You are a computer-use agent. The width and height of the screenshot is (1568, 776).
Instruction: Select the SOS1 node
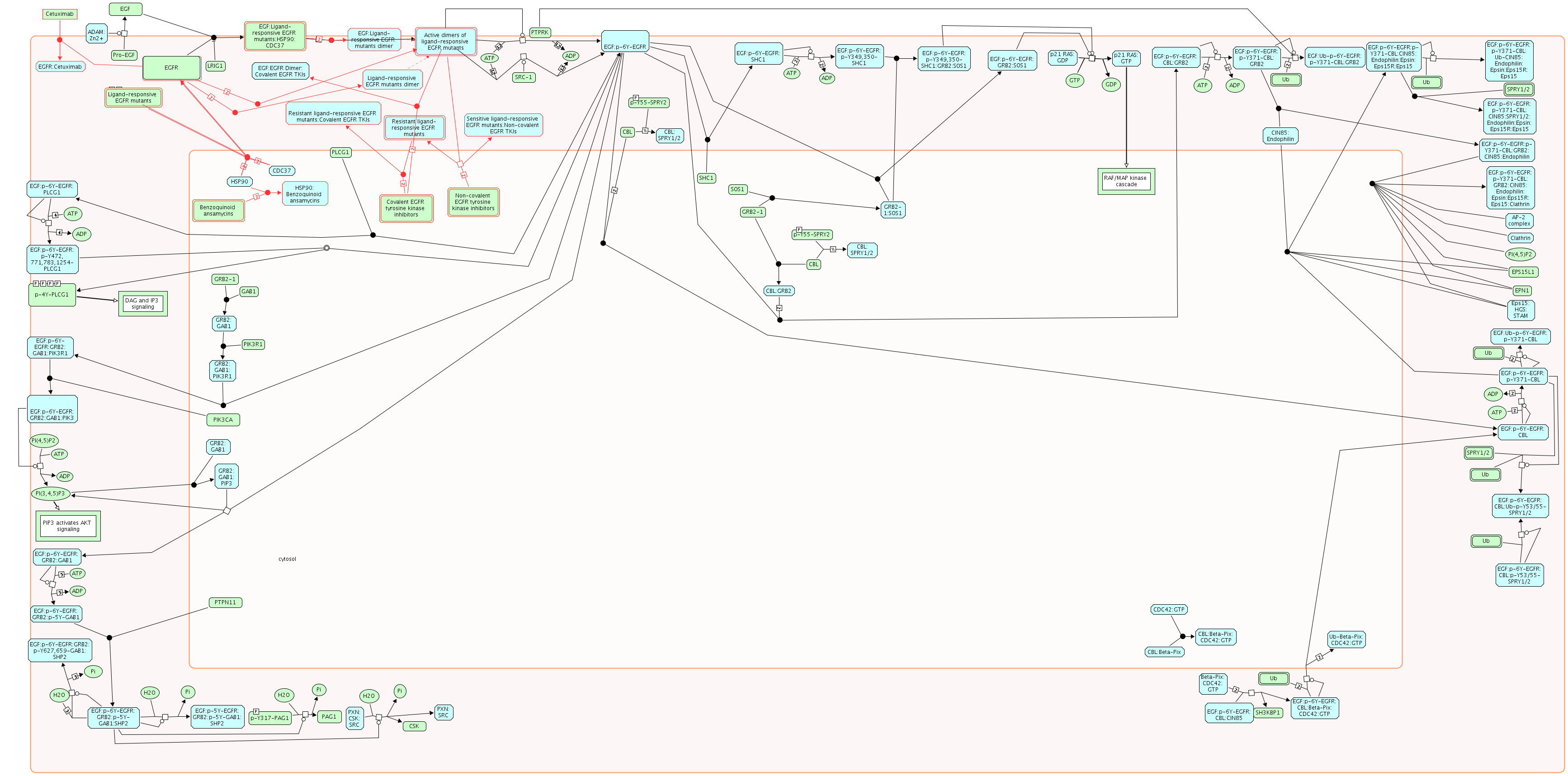coord(737,189)
